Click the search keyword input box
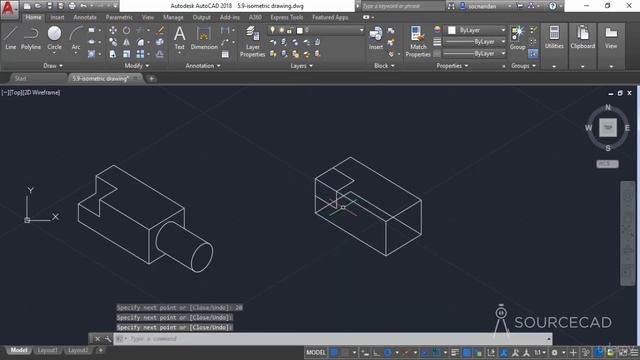This screenshot has width=640, height=360. 402,6
